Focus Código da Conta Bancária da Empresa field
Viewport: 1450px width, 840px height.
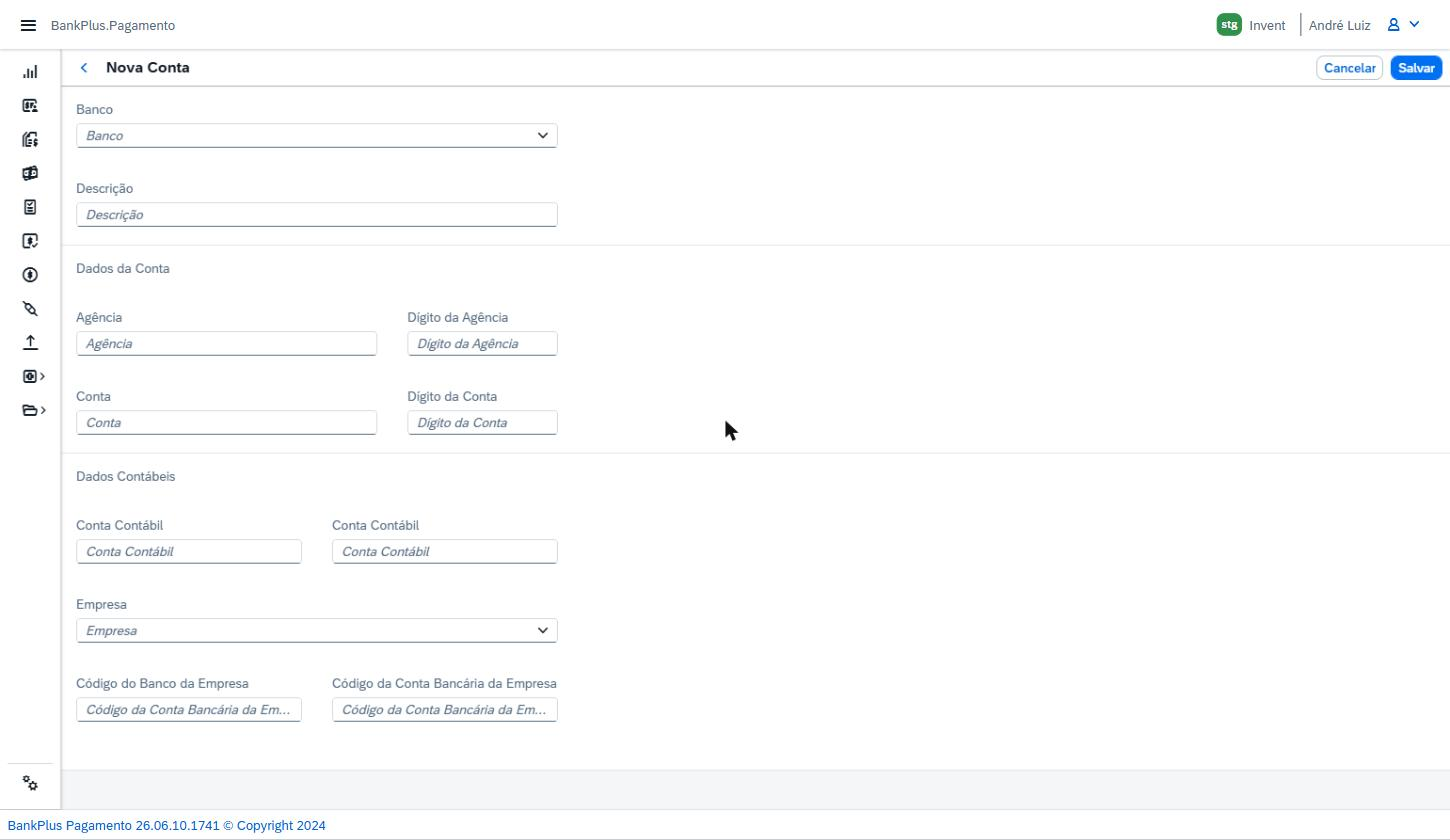(x=445, y=710)
